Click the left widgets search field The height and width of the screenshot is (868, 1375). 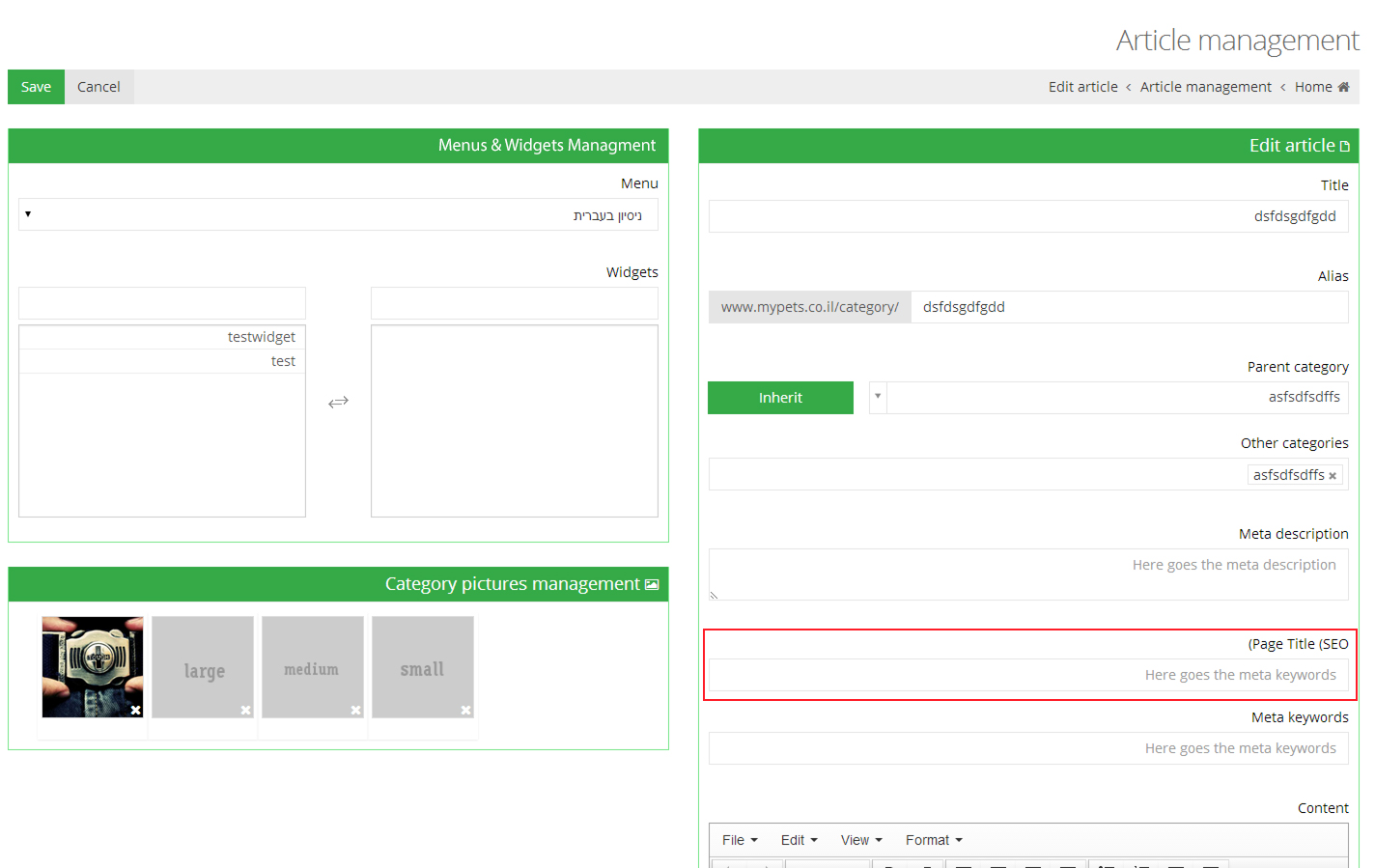click(162, 303)
